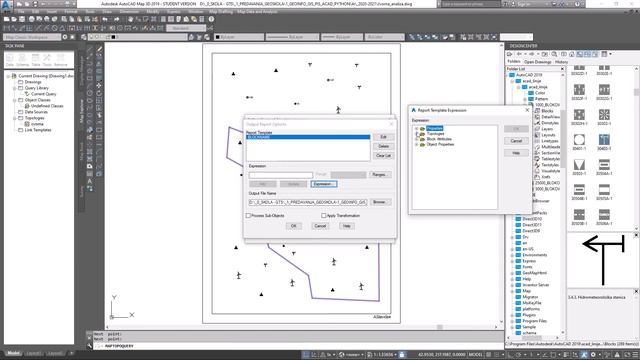This screenshot has width=640, height=360.
Task: Expand the Topologies node in expression tree
Action: coord(416,134)
